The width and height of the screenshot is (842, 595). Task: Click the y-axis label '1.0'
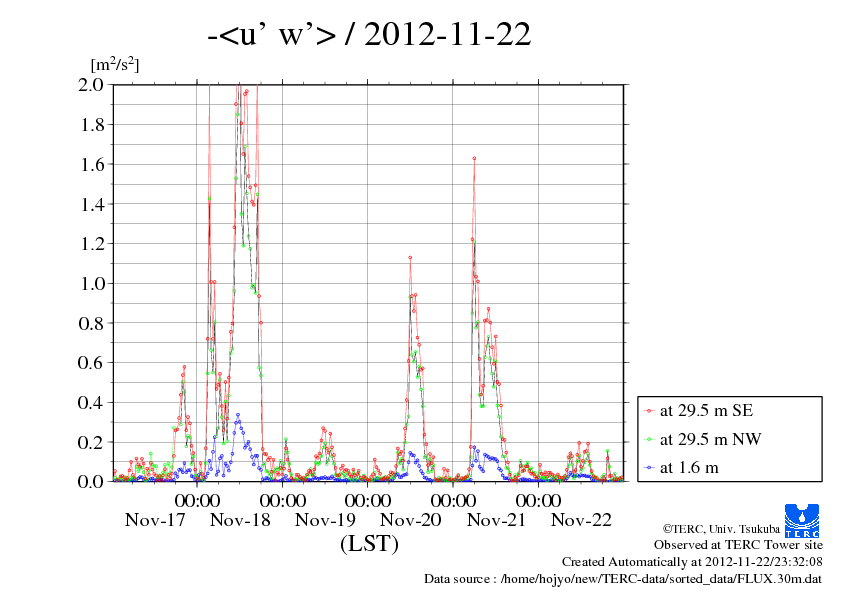point(91,284)
